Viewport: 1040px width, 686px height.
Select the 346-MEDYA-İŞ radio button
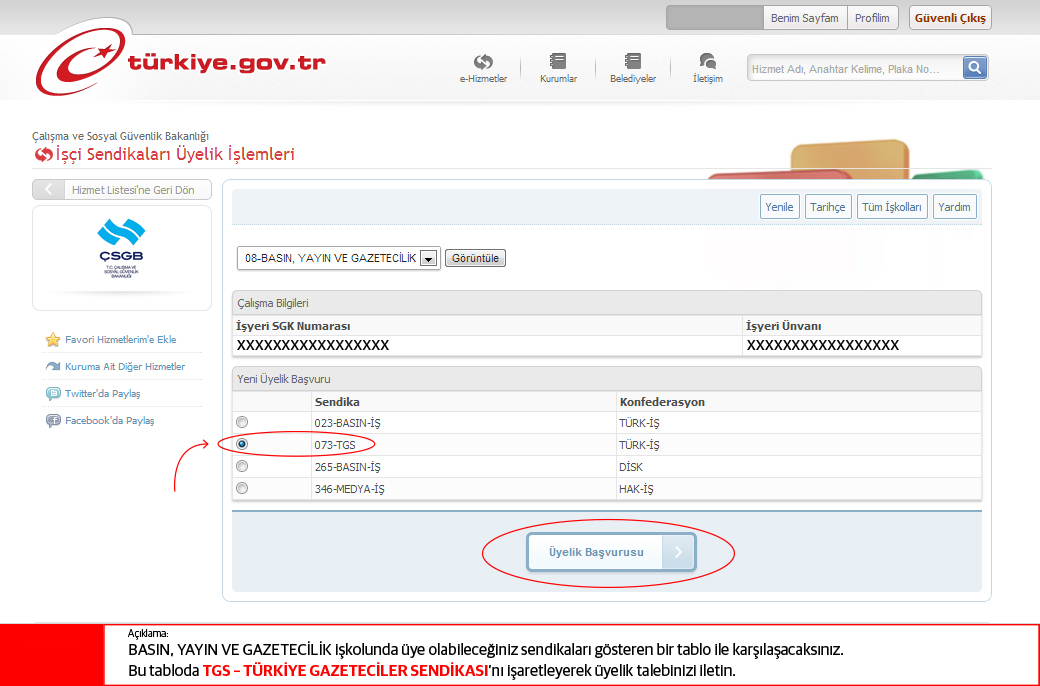(x=241, y=488)
